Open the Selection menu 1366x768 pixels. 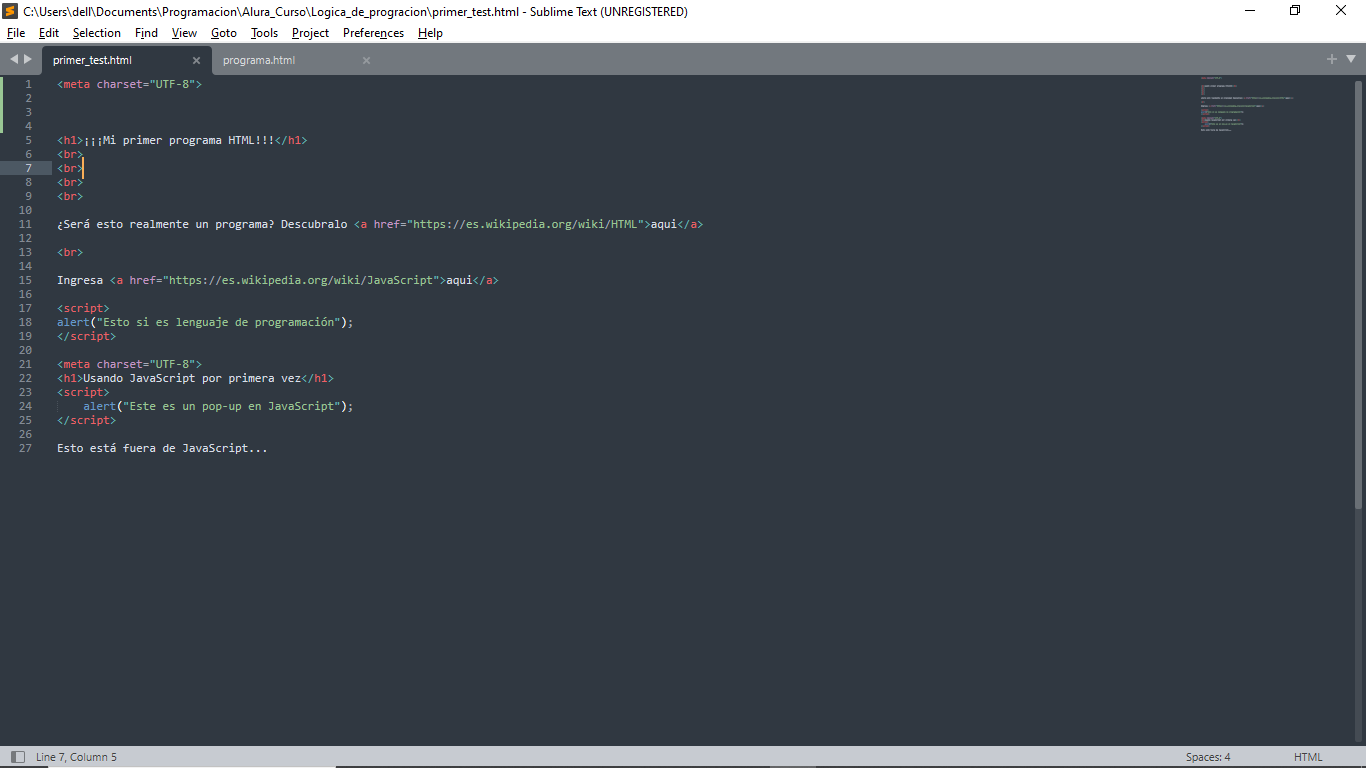[x=97, y=33]
